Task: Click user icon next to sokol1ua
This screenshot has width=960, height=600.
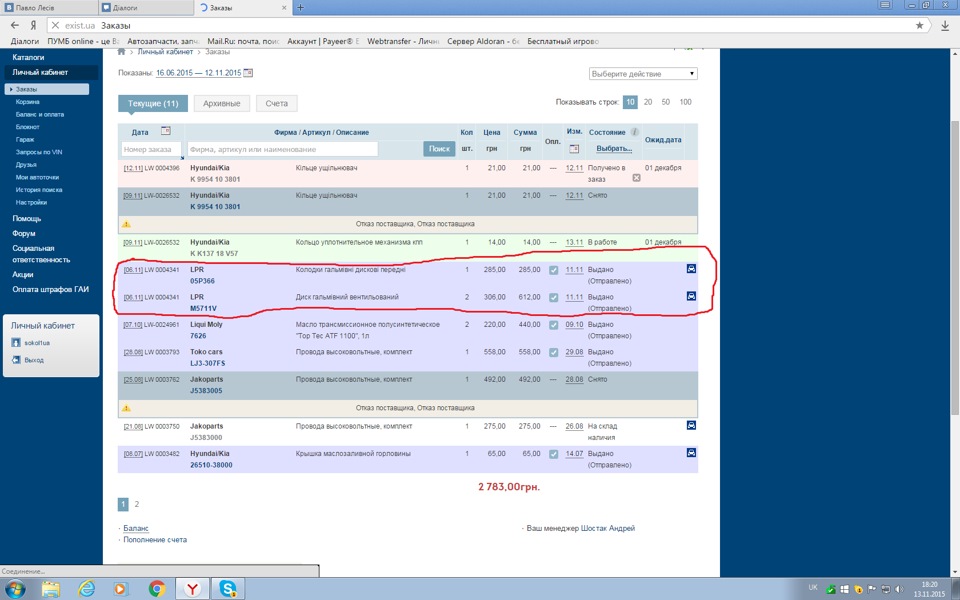Action: coord(16,343)
